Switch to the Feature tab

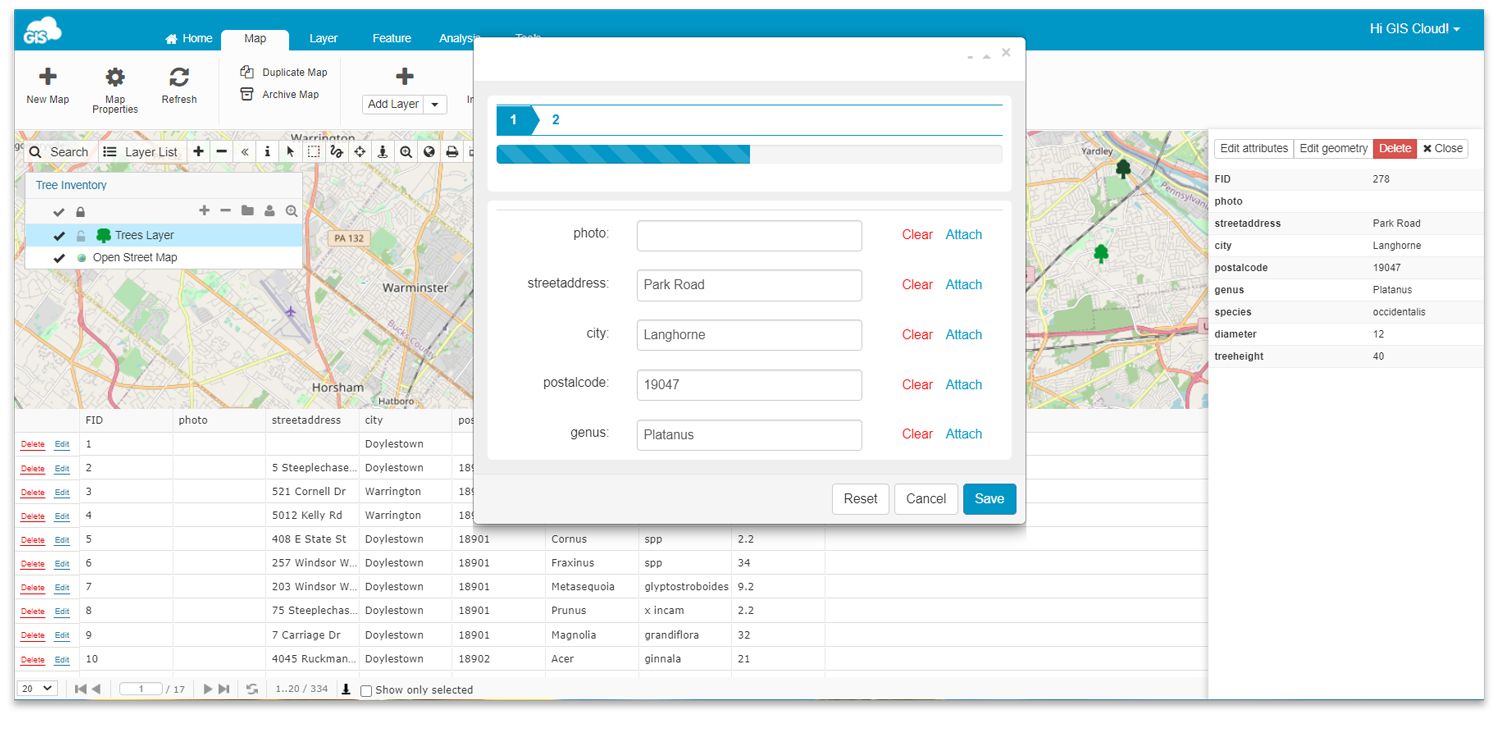pyautogui.click(x=391, y=38)
